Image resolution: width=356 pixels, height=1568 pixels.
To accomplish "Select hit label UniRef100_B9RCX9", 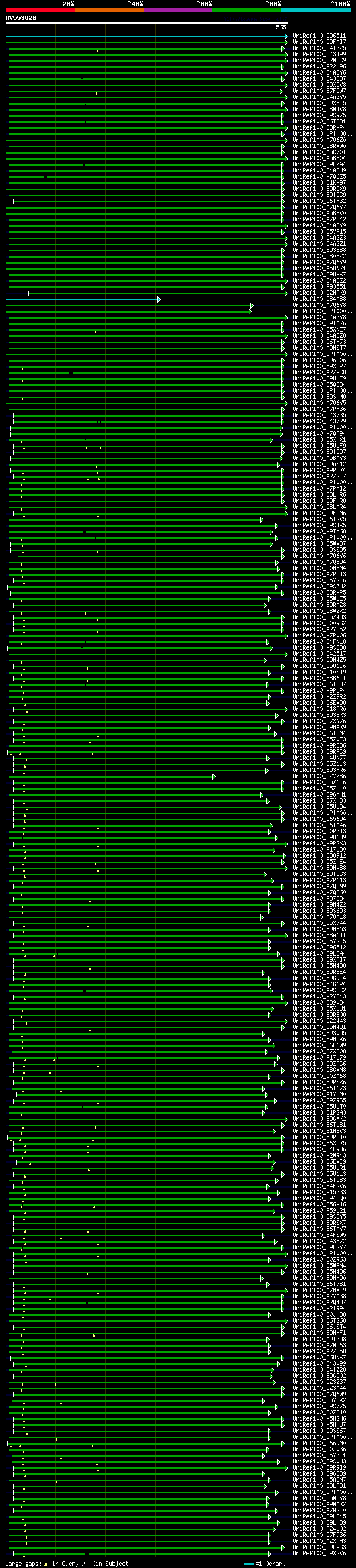I will (319, 189).
